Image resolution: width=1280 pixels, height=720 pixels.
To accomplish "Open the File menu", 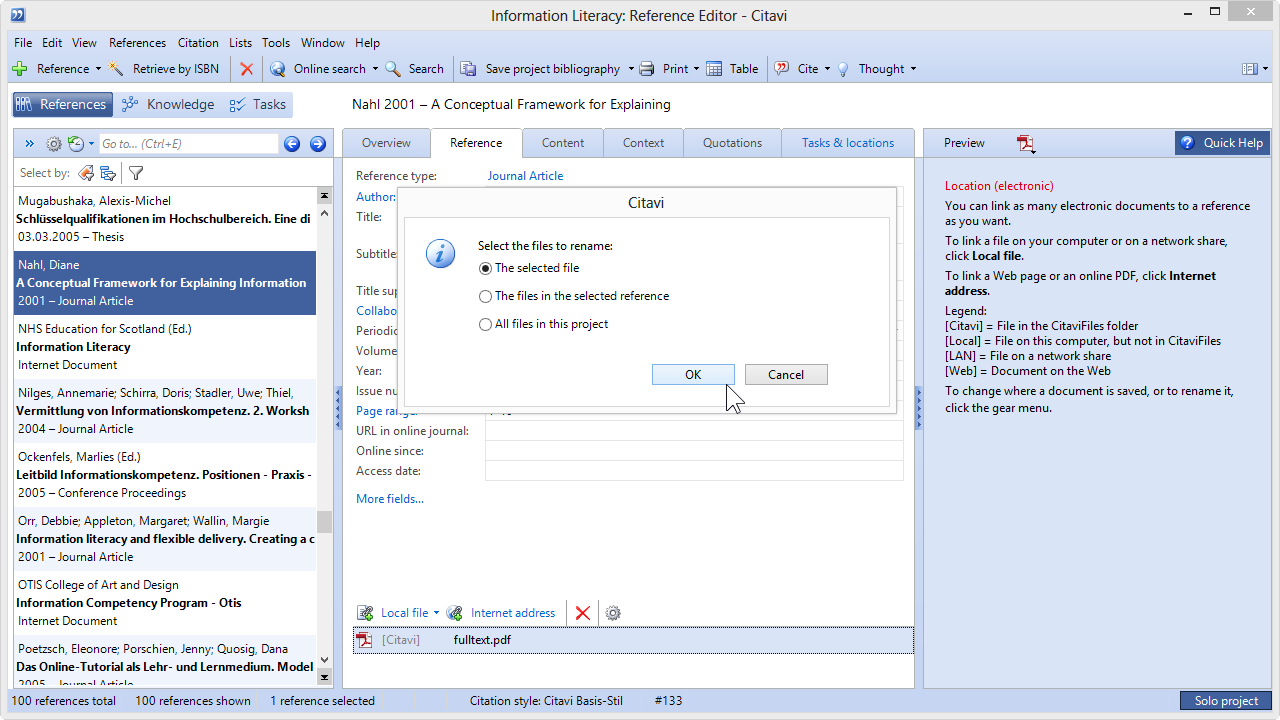I will [x=23, y=43].
